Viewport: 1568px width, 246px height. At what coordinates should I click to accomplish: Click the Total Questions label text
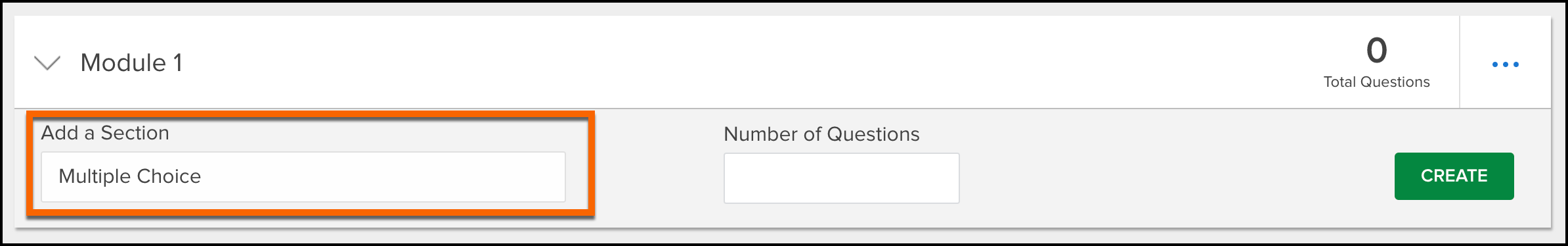[x=1376, y=82]
